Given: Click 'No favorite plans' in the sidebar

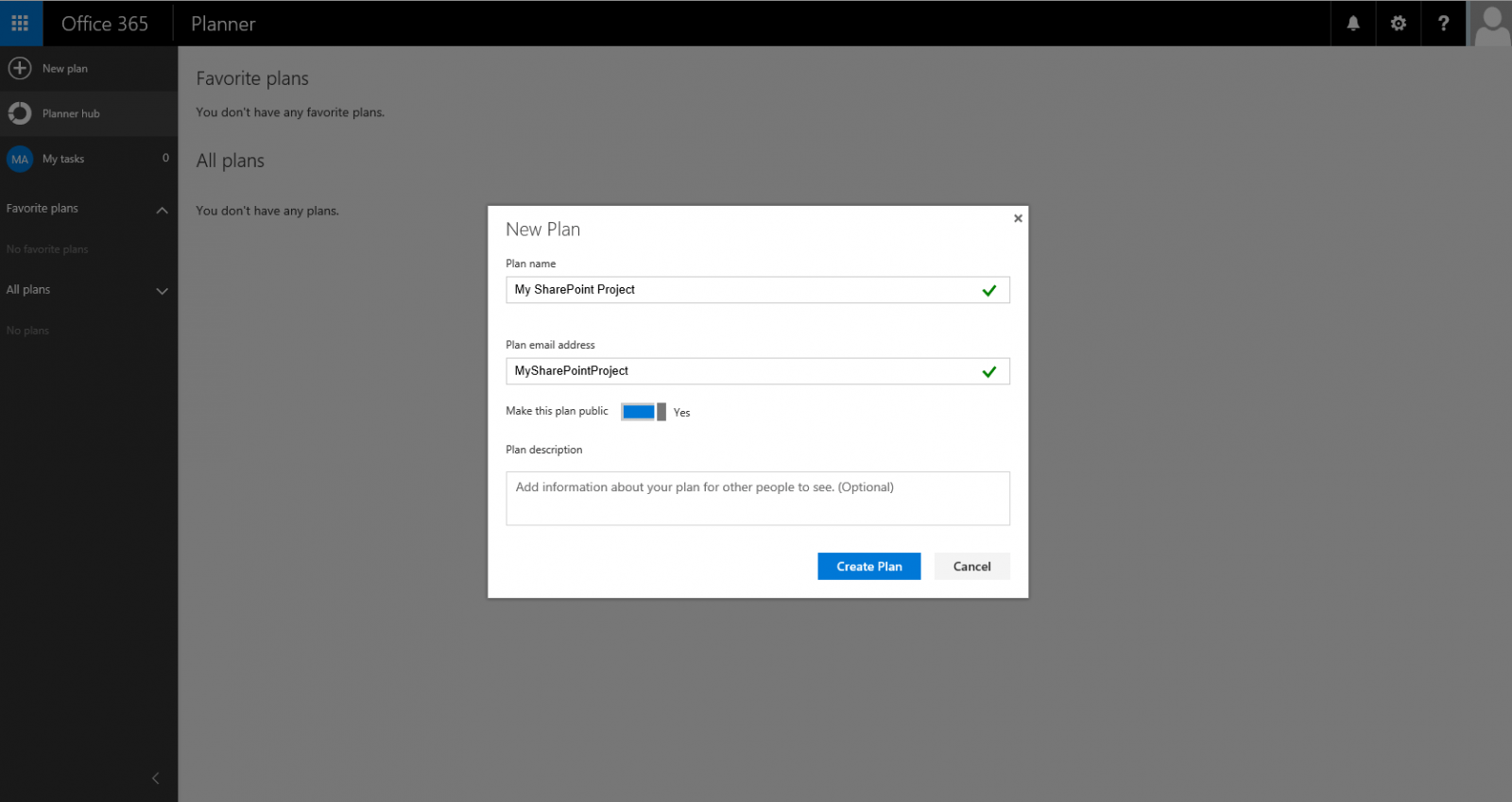Looking at the screenshot, I should click(47, 249).
